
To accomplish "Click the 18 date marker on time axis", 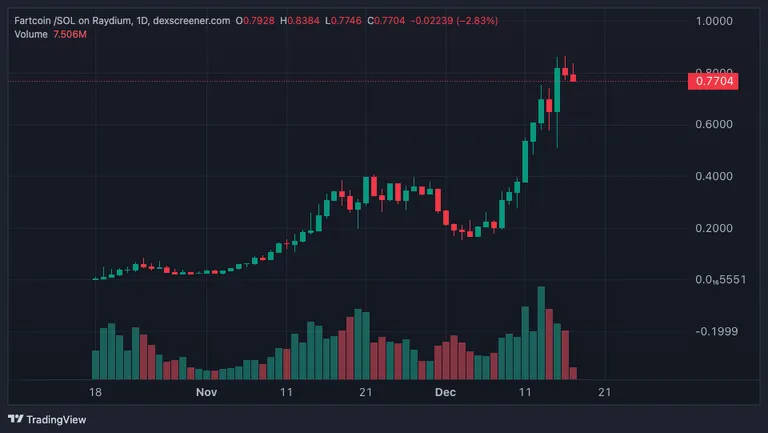I will click(x=95, y=392).
